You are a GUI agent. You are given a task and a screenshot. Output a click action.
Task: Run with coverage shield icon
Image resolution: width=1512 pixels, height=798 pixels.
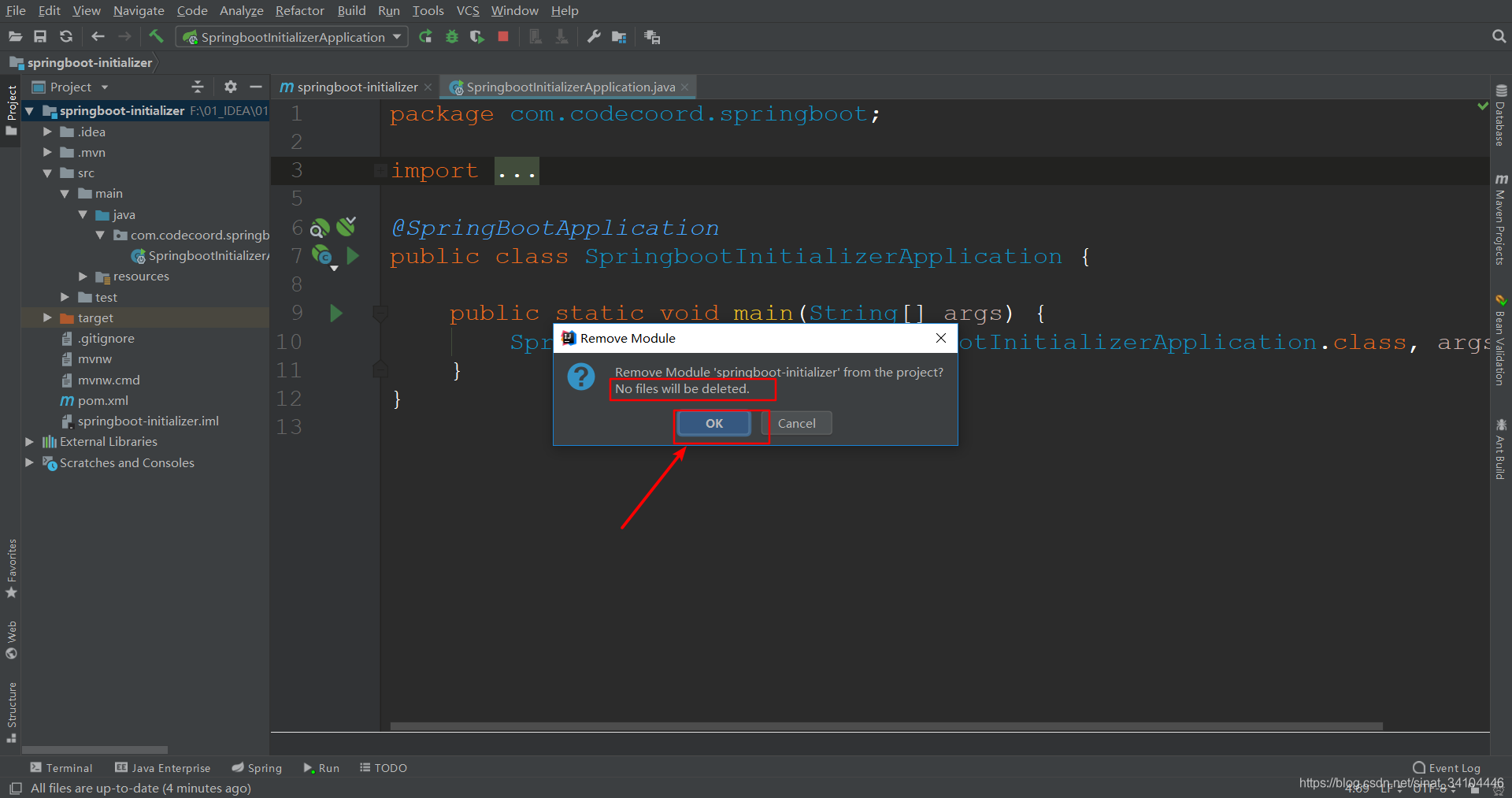pyautogui.click(x=477, y=36)
